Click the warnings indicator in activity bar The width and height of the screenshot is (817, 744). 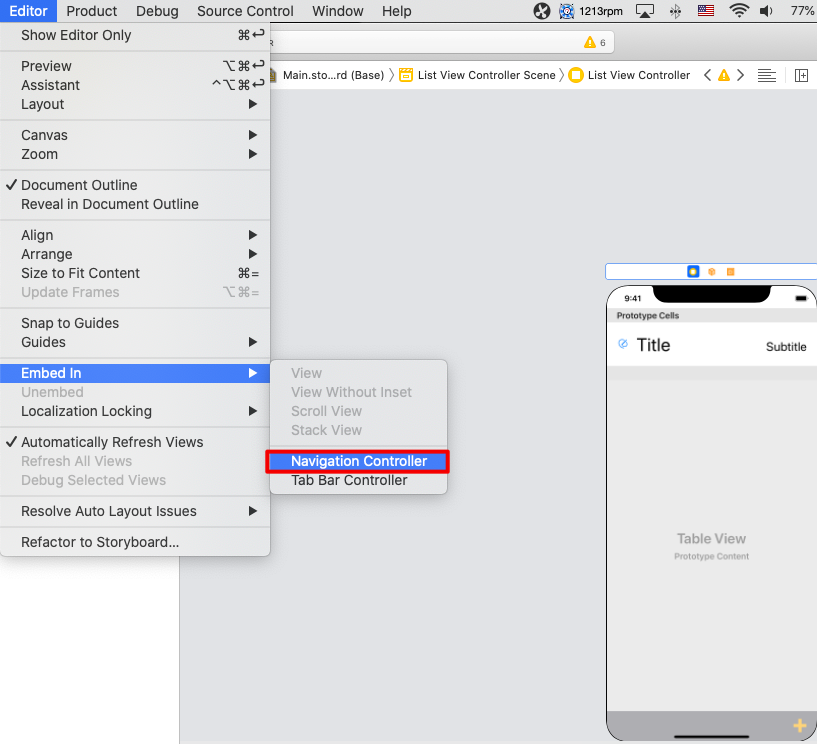pyautogui.click(x=595, y=42)
